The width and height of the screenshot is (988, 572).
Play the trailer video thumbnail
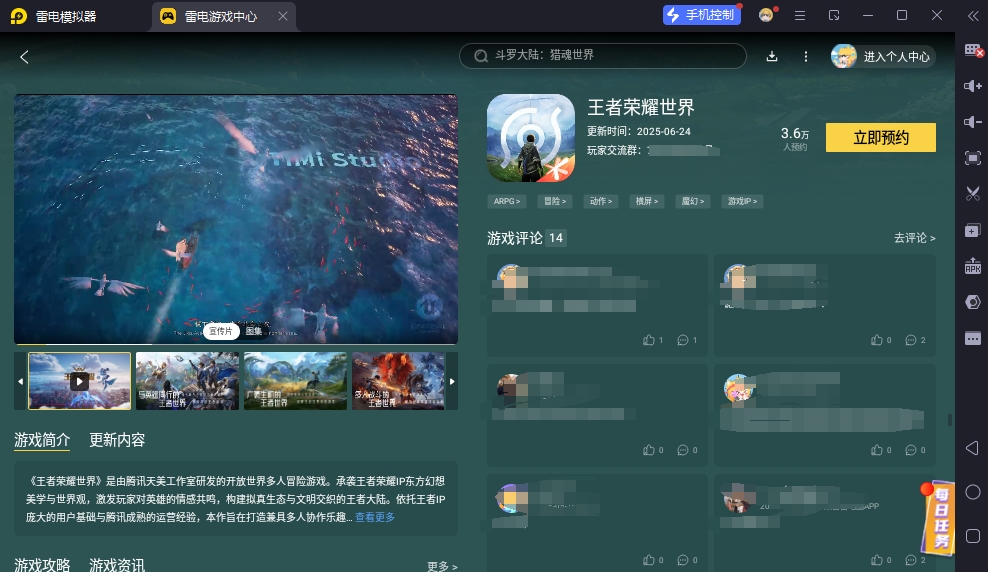coord(79,381)
